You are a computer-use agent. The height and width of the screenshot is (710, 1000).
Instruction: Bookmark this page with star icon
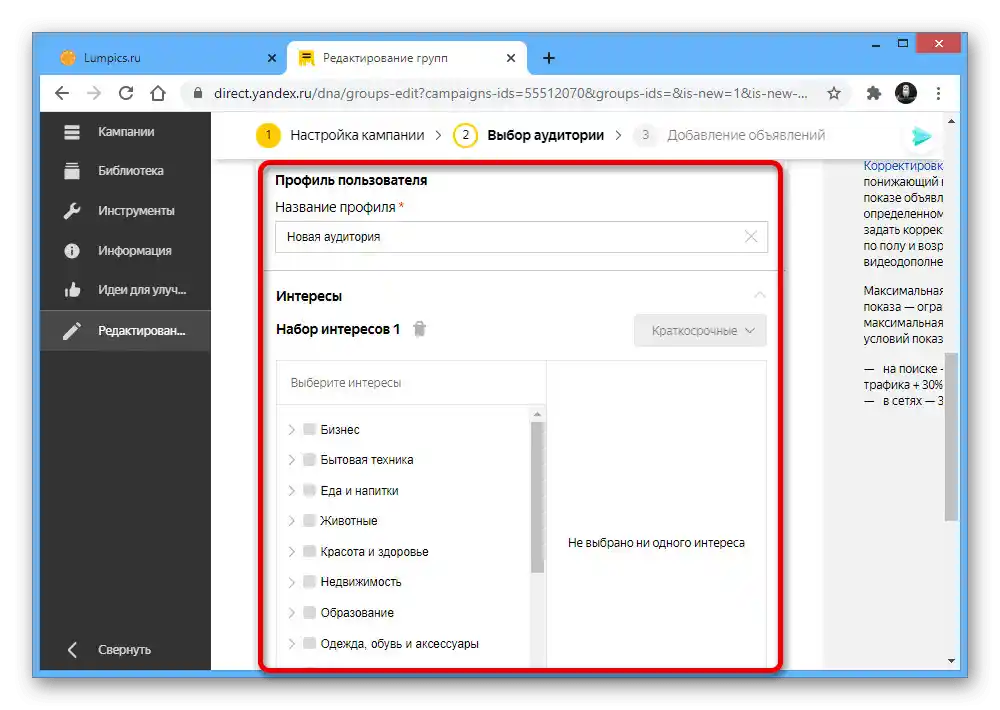pyautogui.click(x=834, y=94)
